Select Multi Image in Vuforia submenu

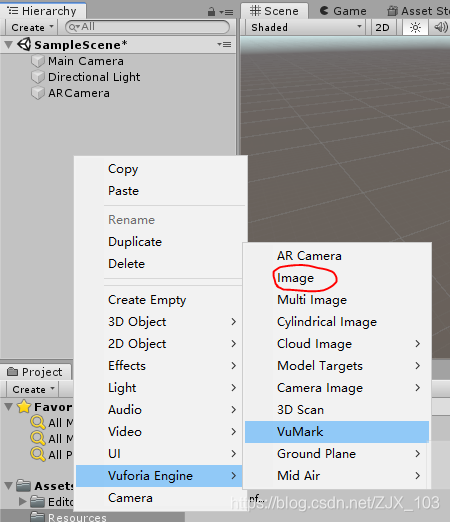coord(337,300)
